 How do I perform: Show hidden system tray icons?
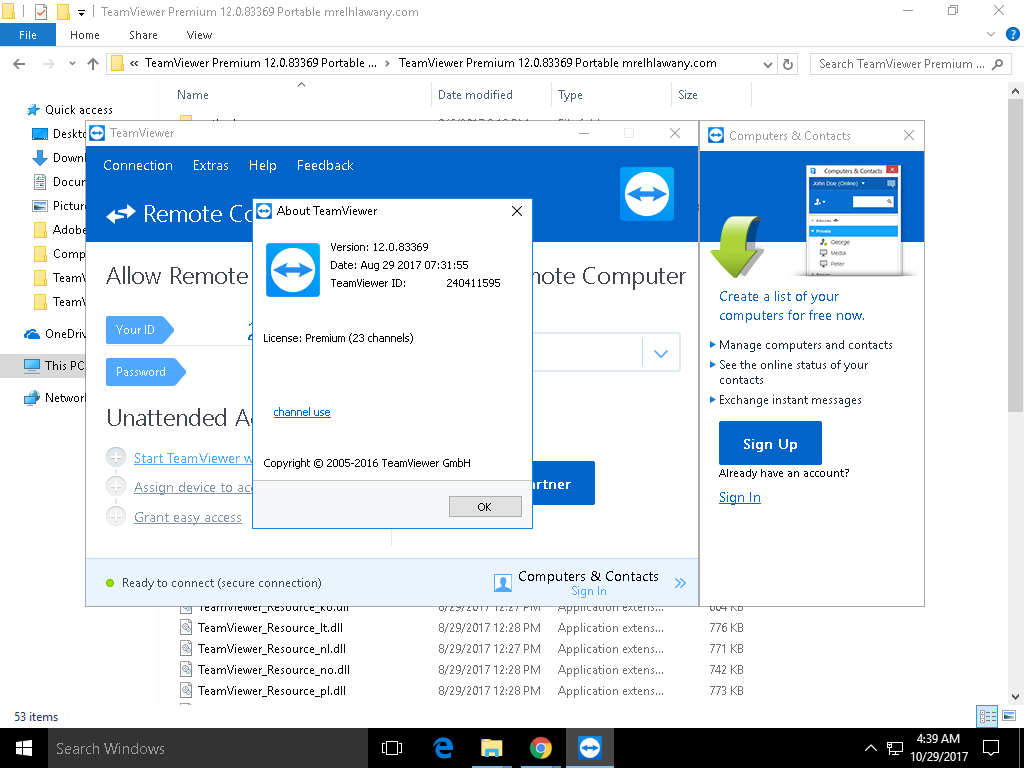tap(870, 748)
